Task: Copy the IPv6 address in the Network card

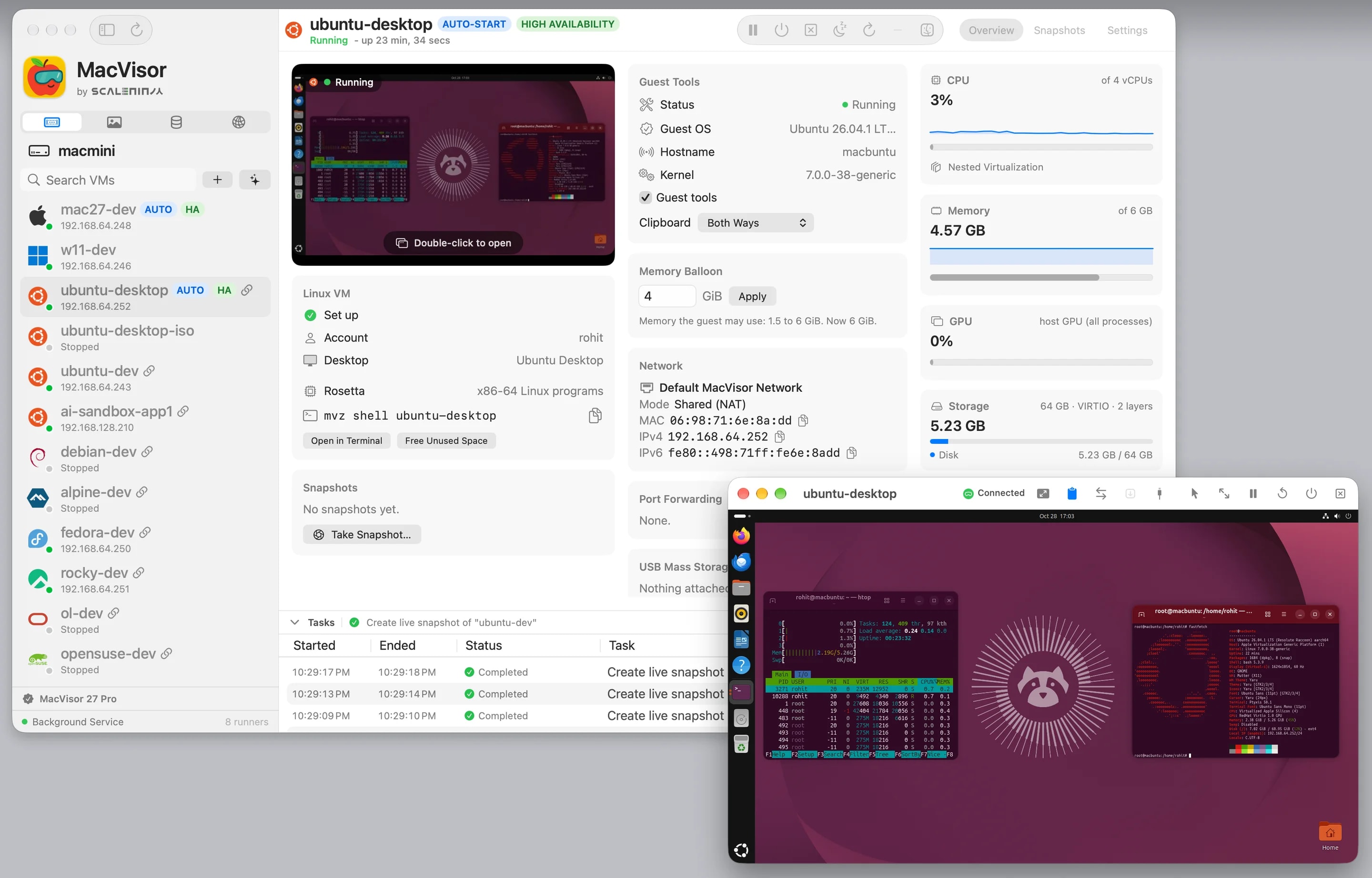Action: (x=852, y=453)
